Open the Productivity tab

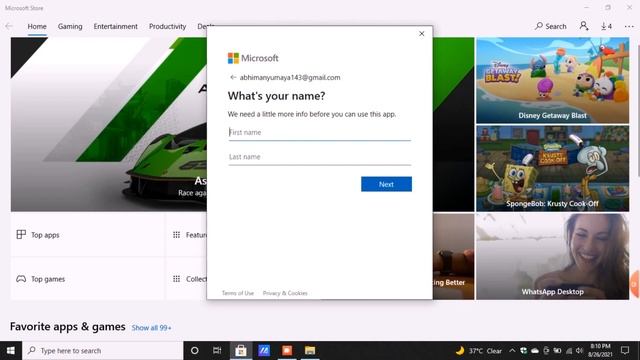point(167,26)
